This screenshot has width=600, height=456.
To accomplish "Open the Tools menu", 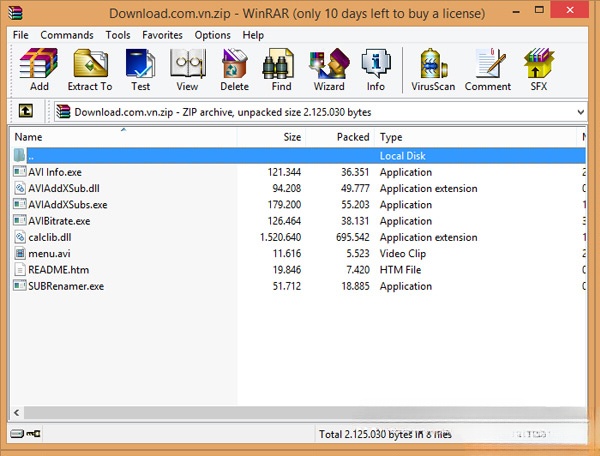I will [118, 35].
